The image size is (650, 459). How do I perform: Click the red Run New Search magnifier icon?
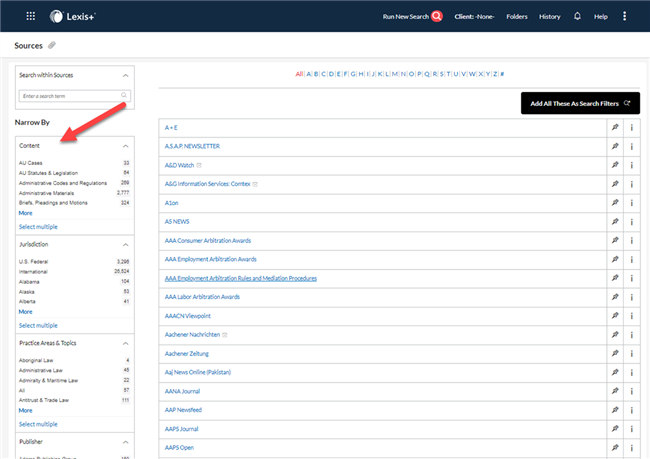437,16
